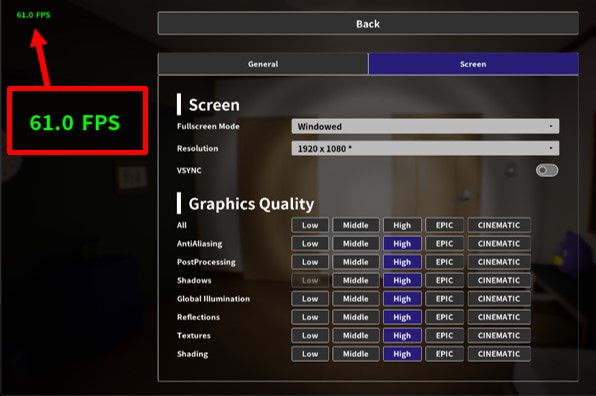Switch to the General tab

(x=263, y=64)
